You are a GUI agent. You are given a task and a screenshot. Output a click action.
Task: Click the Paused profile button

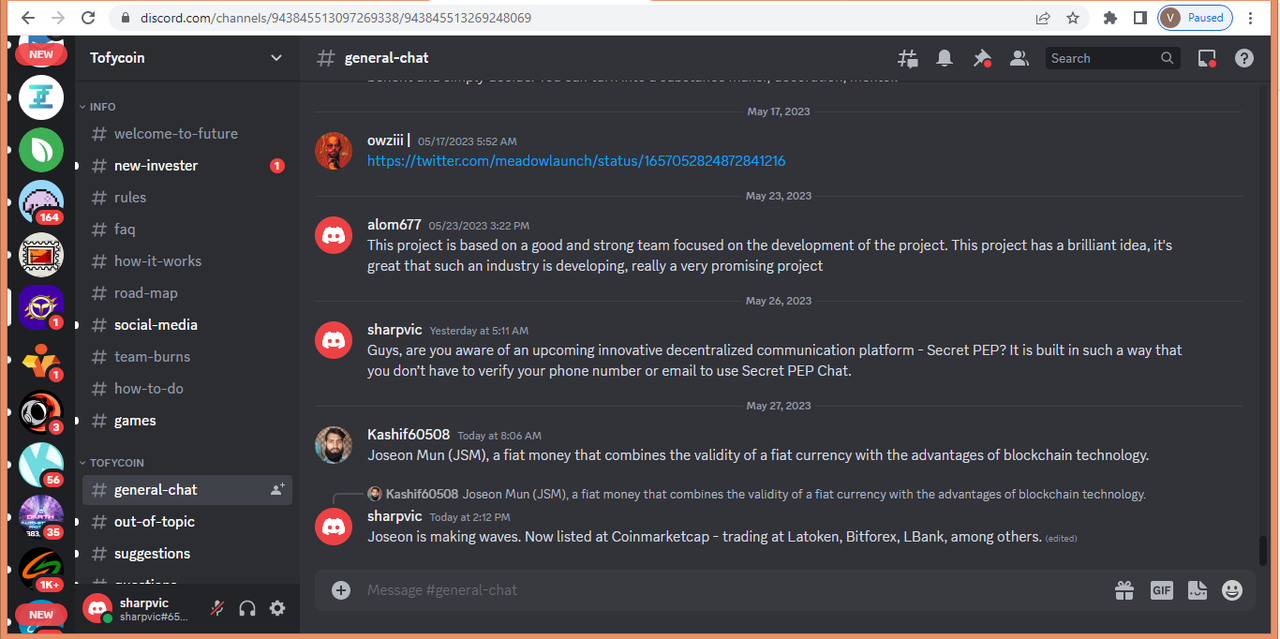(1195, 18)
